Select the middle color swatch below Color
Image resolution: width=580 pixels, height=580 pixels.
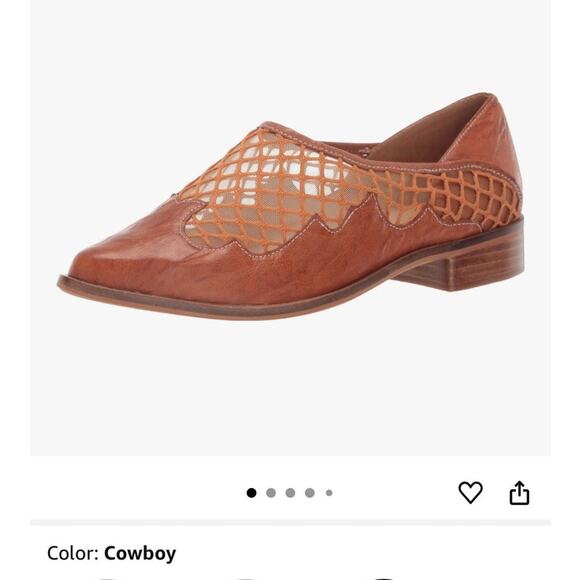[246, 578]
